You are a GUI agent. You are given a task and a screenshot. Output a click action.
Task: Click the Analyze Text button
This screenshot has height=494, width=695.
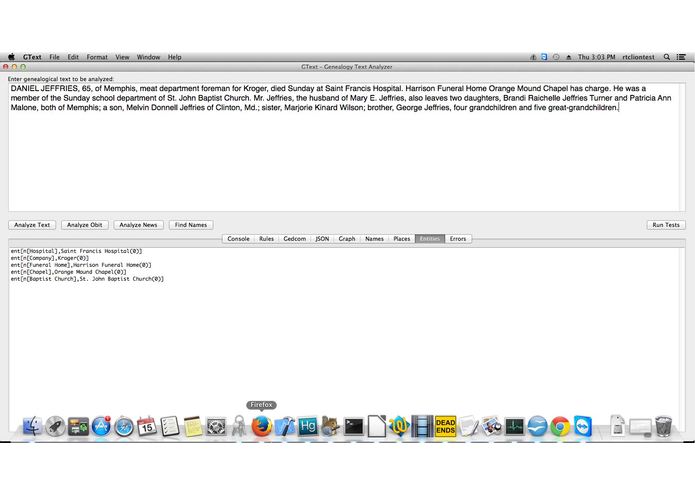tap(32, 225)
